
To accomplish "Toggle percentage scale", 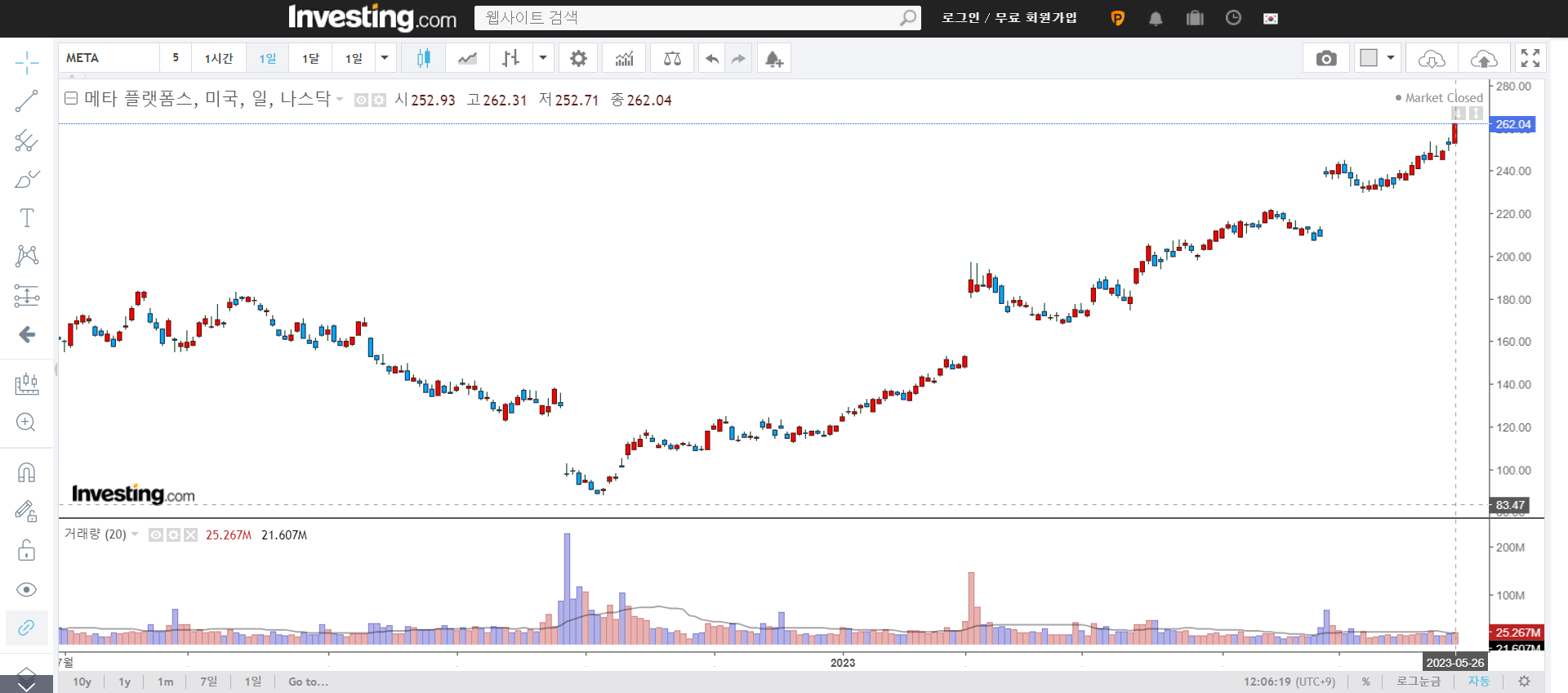I will [x=1365, y=682].
